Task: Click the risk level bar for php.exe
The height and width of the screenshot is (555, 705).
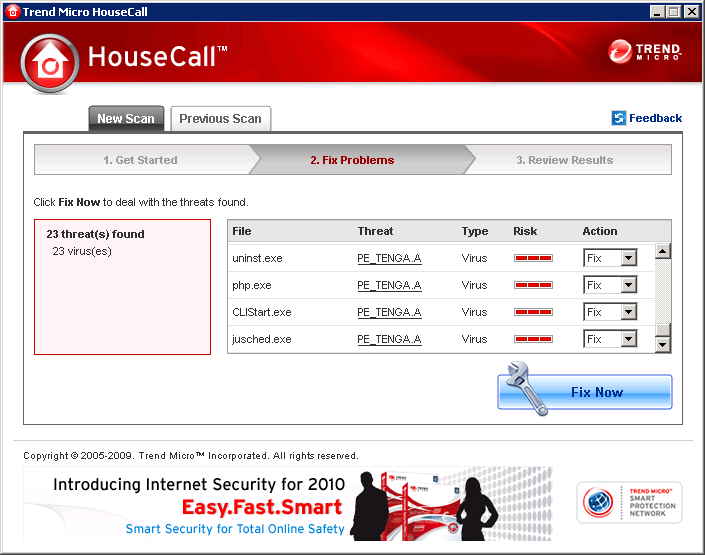Action: [x=533, y=285]
